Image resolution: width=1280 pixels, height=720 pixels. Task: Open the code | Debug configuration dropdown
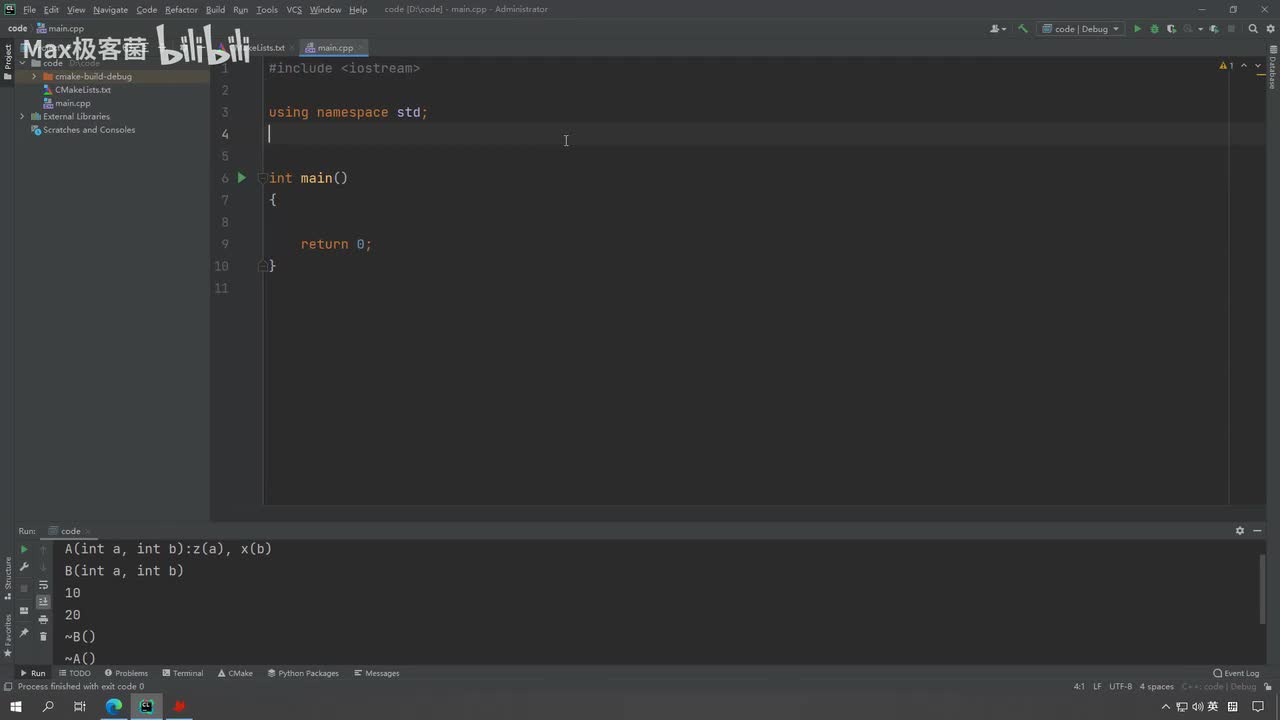(1080, 29)
